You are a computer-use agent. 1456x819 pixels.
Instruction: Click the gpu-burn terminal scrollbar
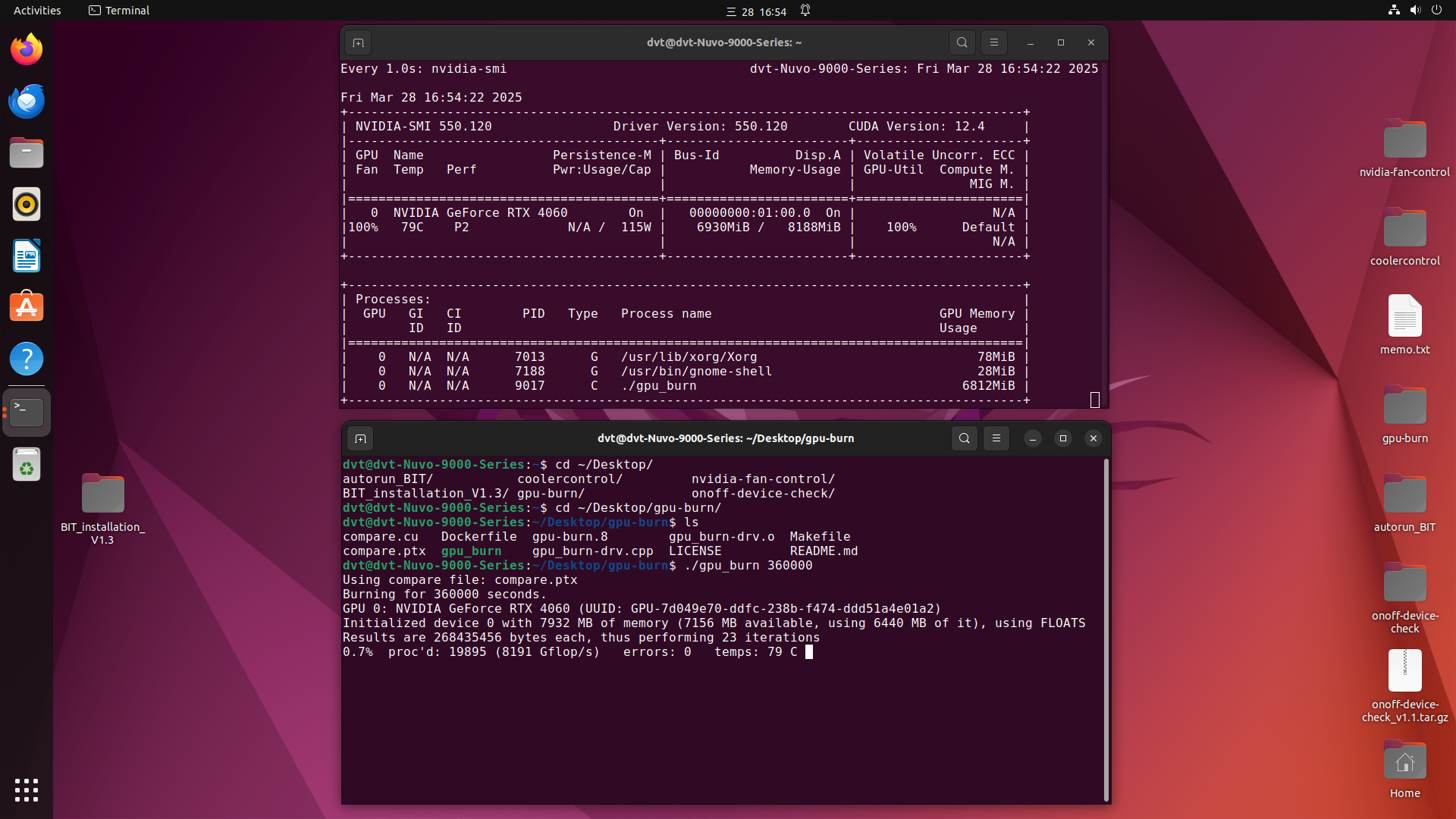click(1106, 629)
